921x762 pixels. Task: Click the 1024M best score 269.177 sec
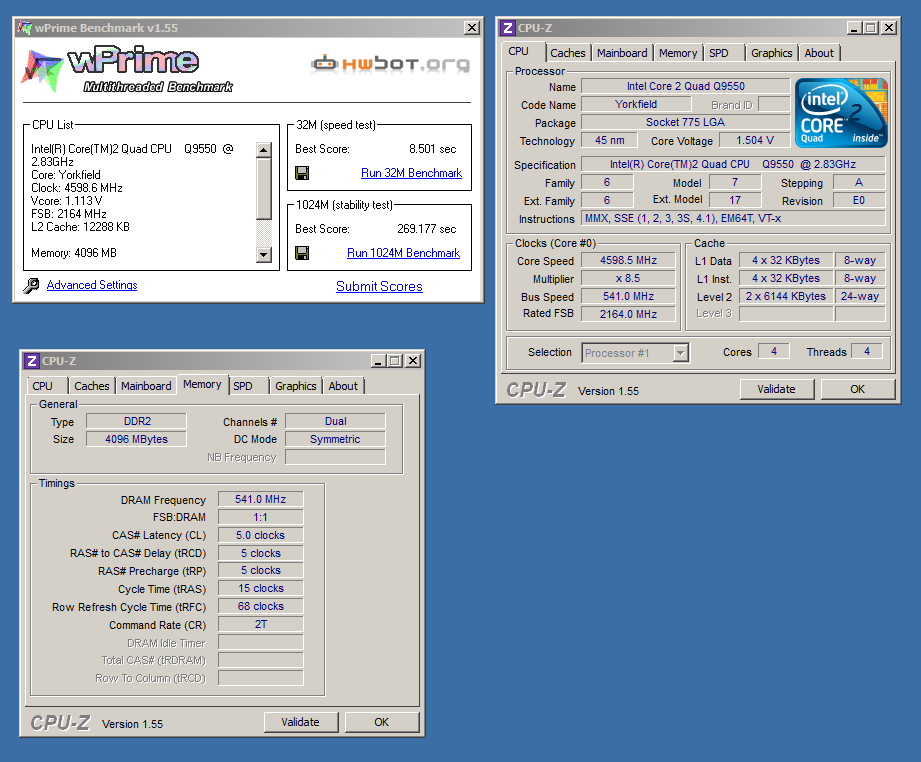[x=426, y=229]
